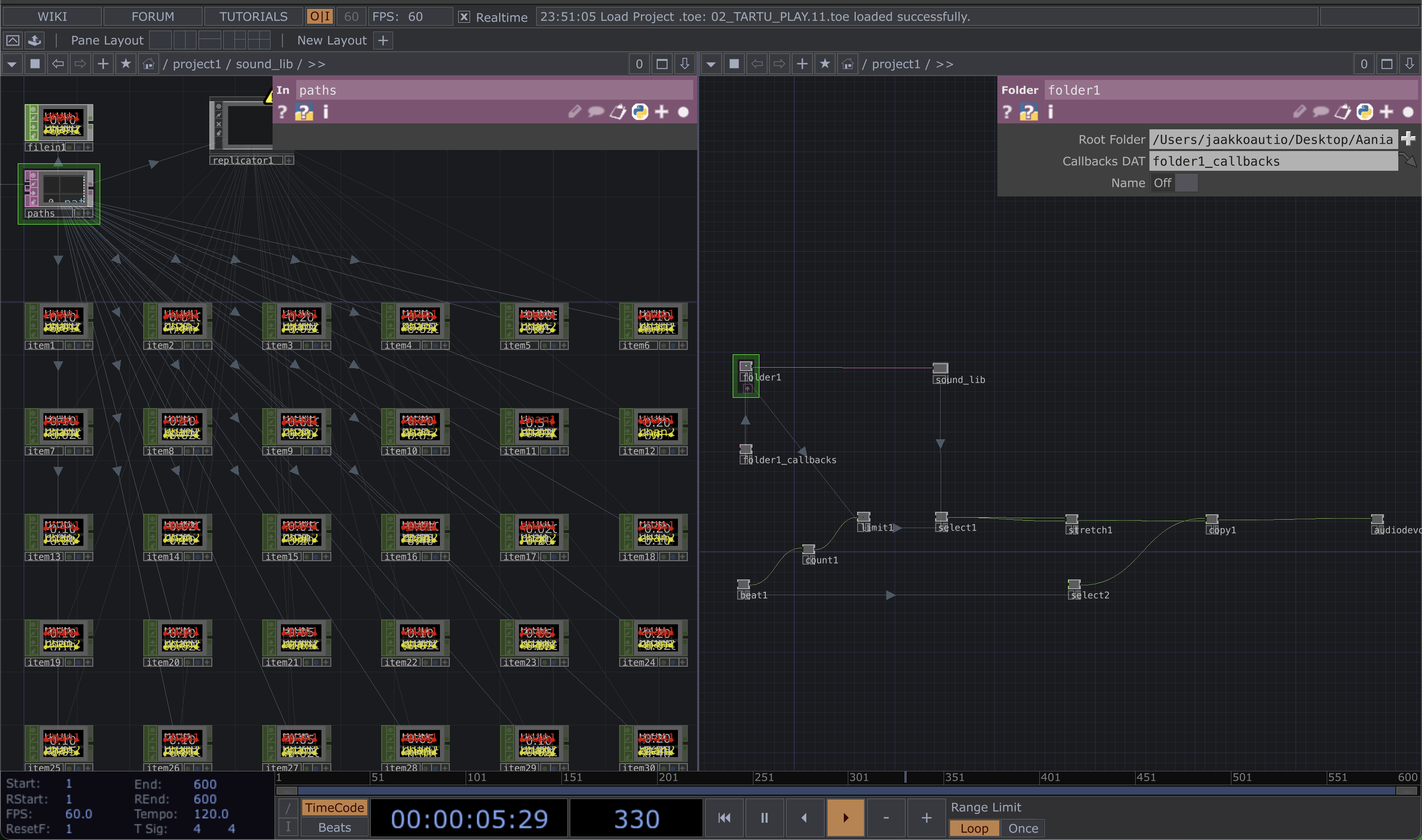The width and height of the screenshot is (1422, 840).
Task: Open the right pane type dropdown arrow
Action: point(711,64)
